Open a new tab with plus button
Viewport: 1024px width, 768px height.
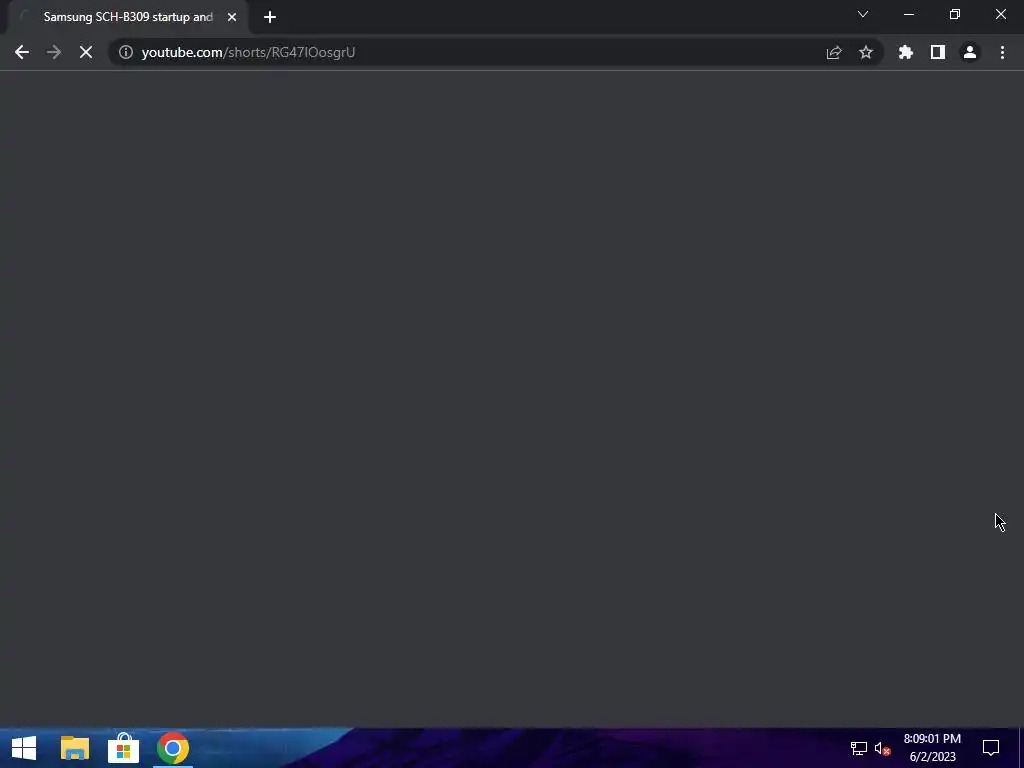click(x=270, y=17)
